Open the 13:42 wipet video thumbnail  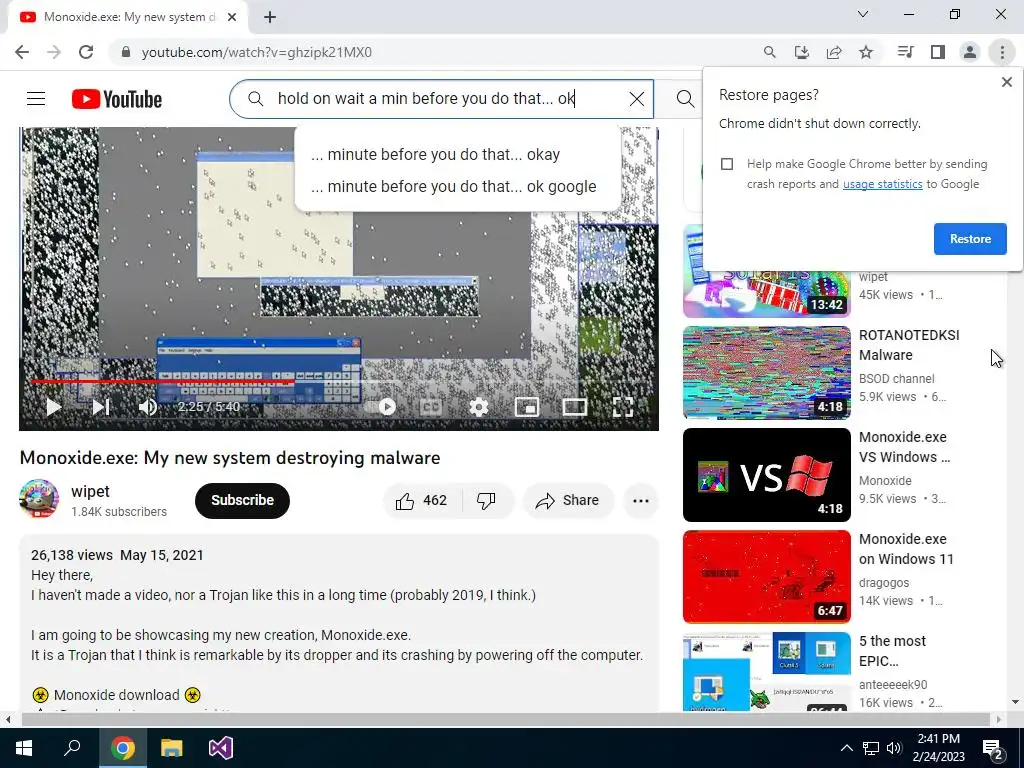tap(767, 294)
